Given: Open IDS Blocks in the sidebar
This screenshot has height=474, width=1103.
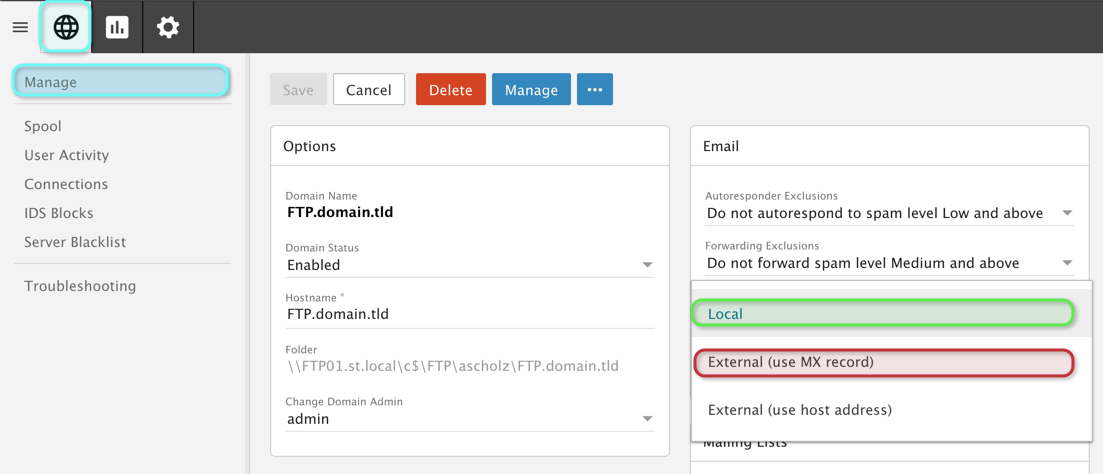Looking at the screenshot, I should 59,213.
